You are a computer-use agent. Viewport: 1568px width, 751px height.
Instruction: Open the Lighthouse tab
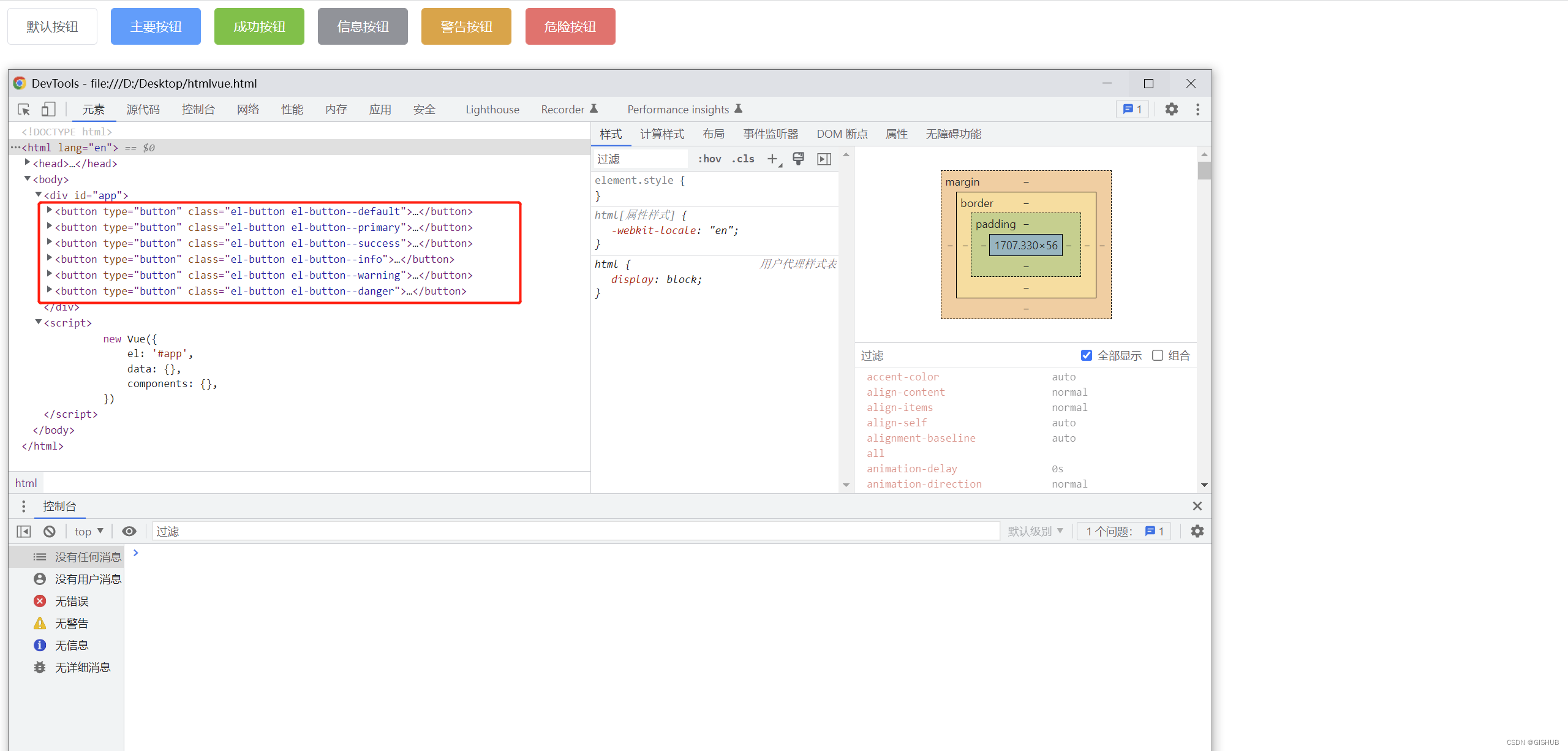pos(492,109)
